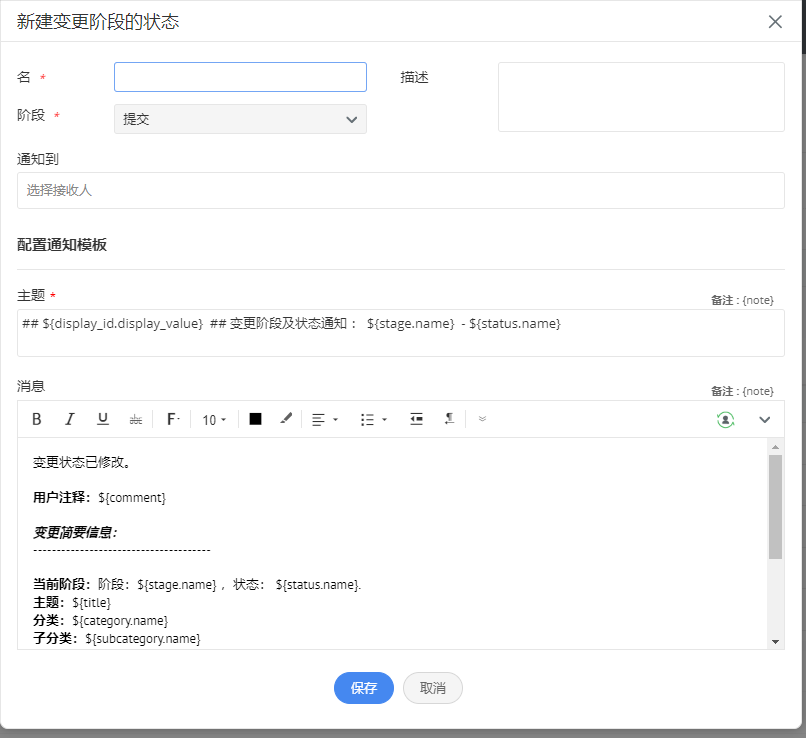Apply underline formatting
This screenshot has height=738, width=806.
coord(103,419)
